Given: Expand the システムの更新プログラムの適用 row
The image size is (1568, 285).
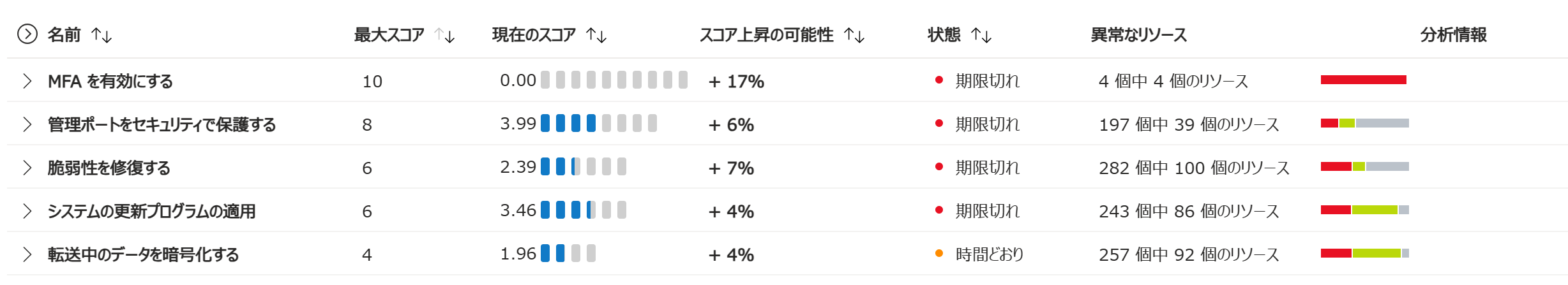Looking at the screenshot, I should pyautogui.click(x=27, y=211).
